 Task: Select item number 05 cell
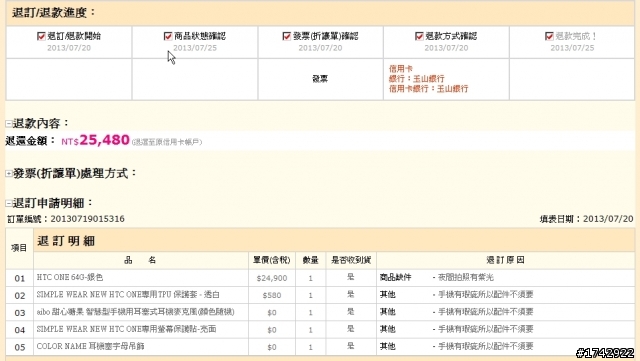tap(20, 347)
